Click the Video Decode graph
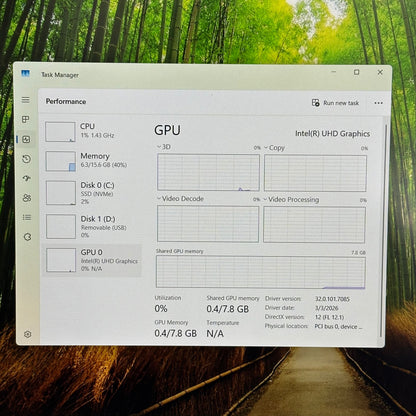The image size is (416, 416). pyautogui.click(x=208, y=224)
